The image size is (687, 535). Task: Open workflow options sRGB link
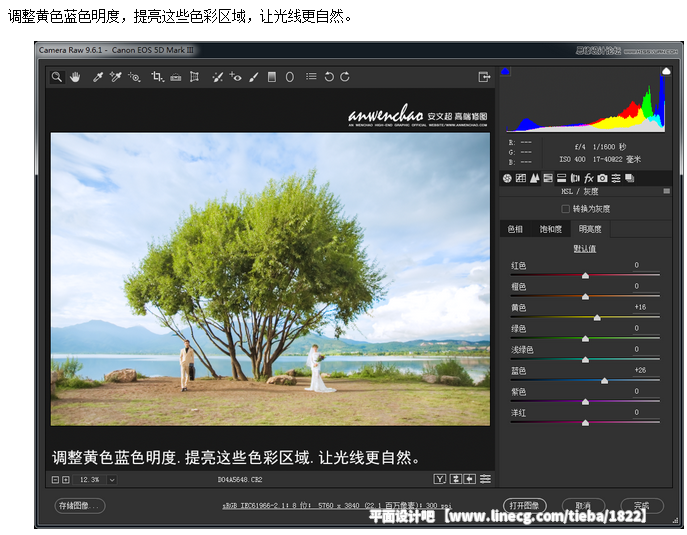(x=336, y=506)
